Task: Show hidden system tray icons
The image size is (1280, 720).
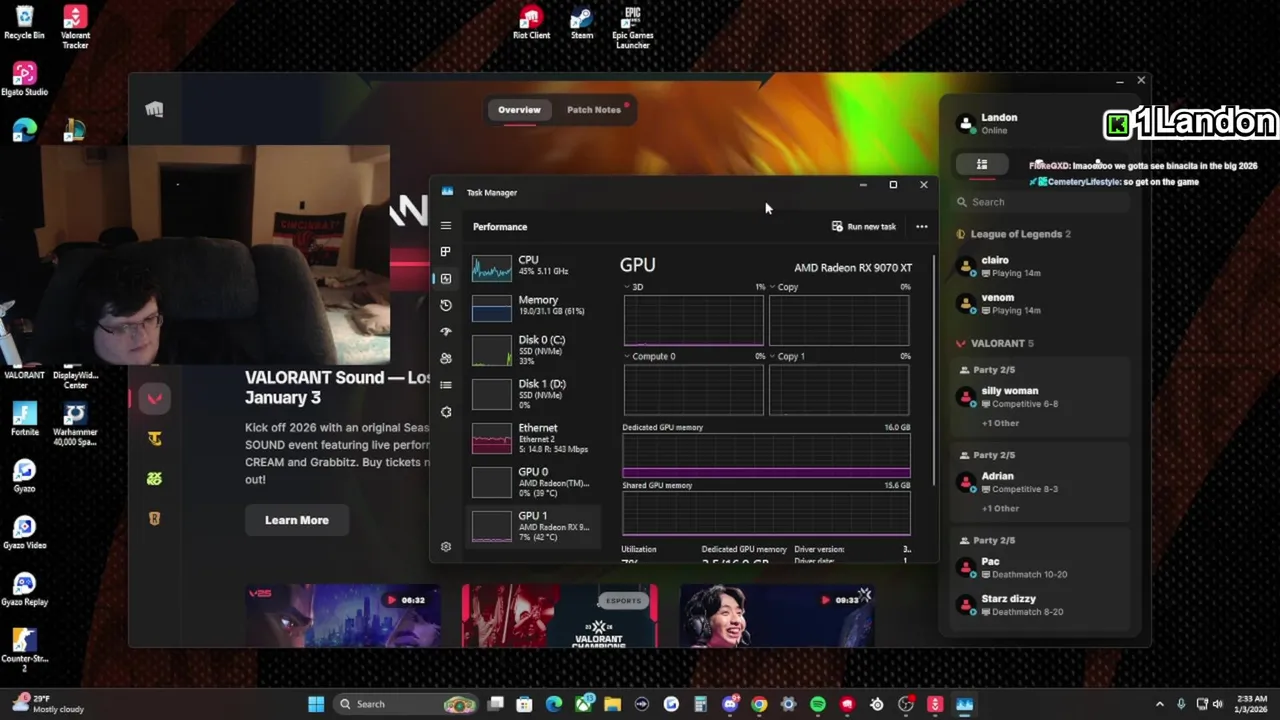Action: 1160,704
